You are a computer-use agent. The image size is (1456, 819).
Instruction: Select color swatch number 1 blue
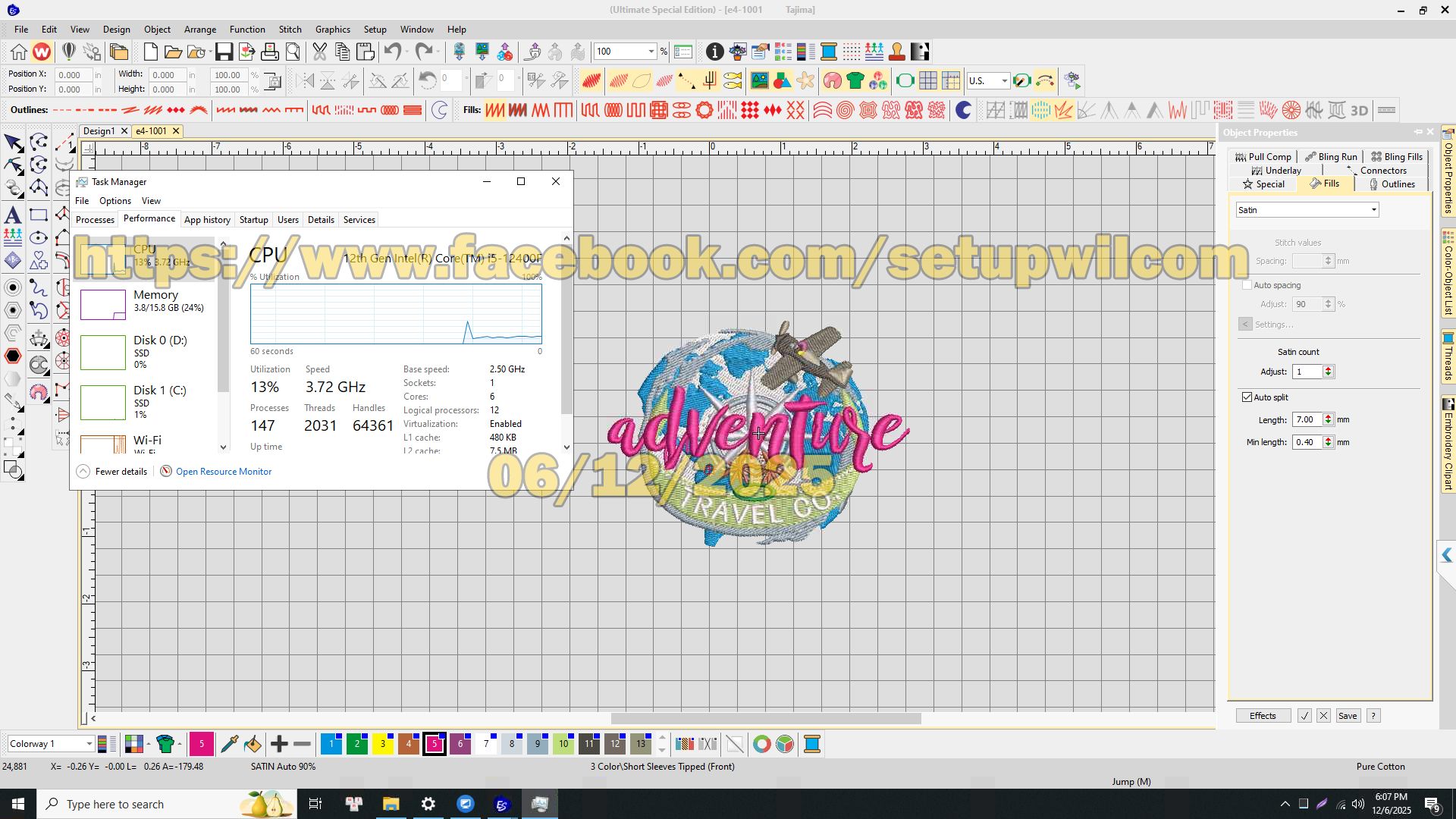click(x=331, y=744)
